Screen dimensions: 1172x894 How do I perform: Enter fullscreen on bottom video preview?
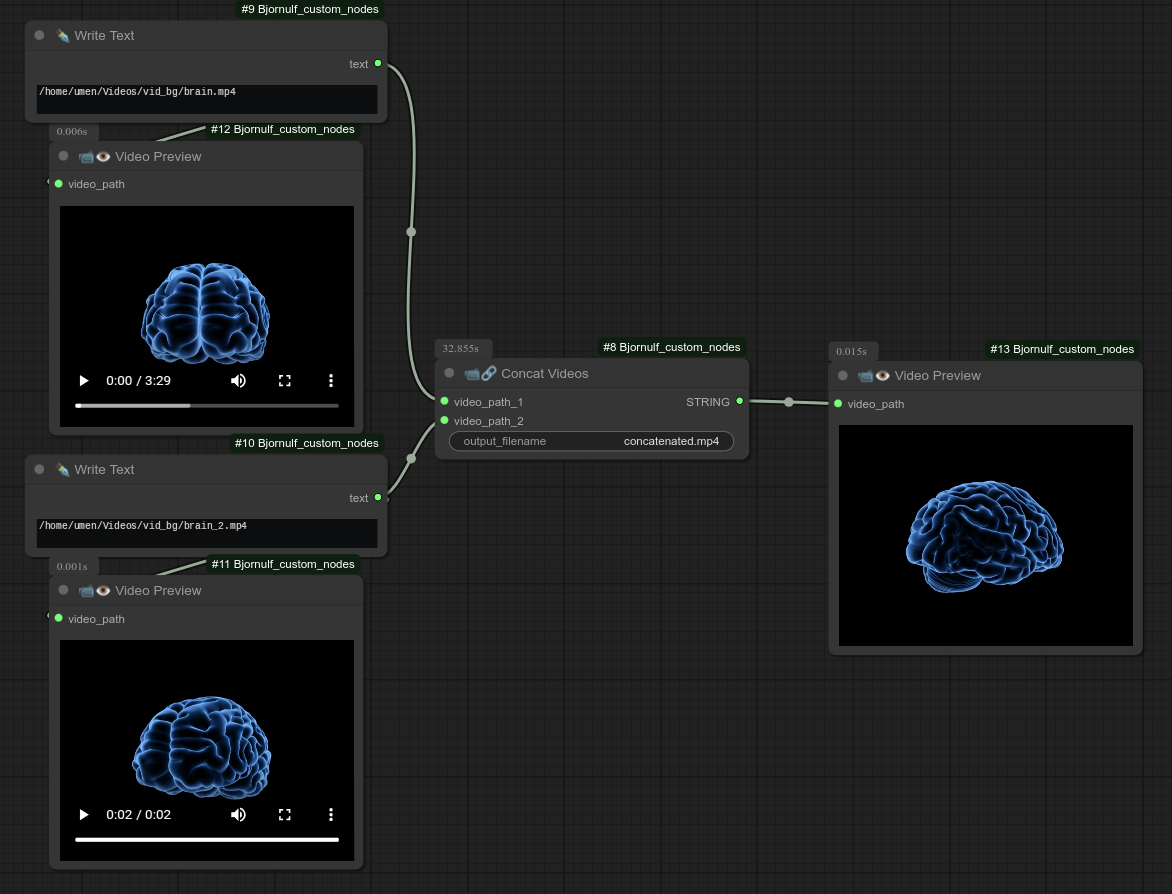(285, 815)
